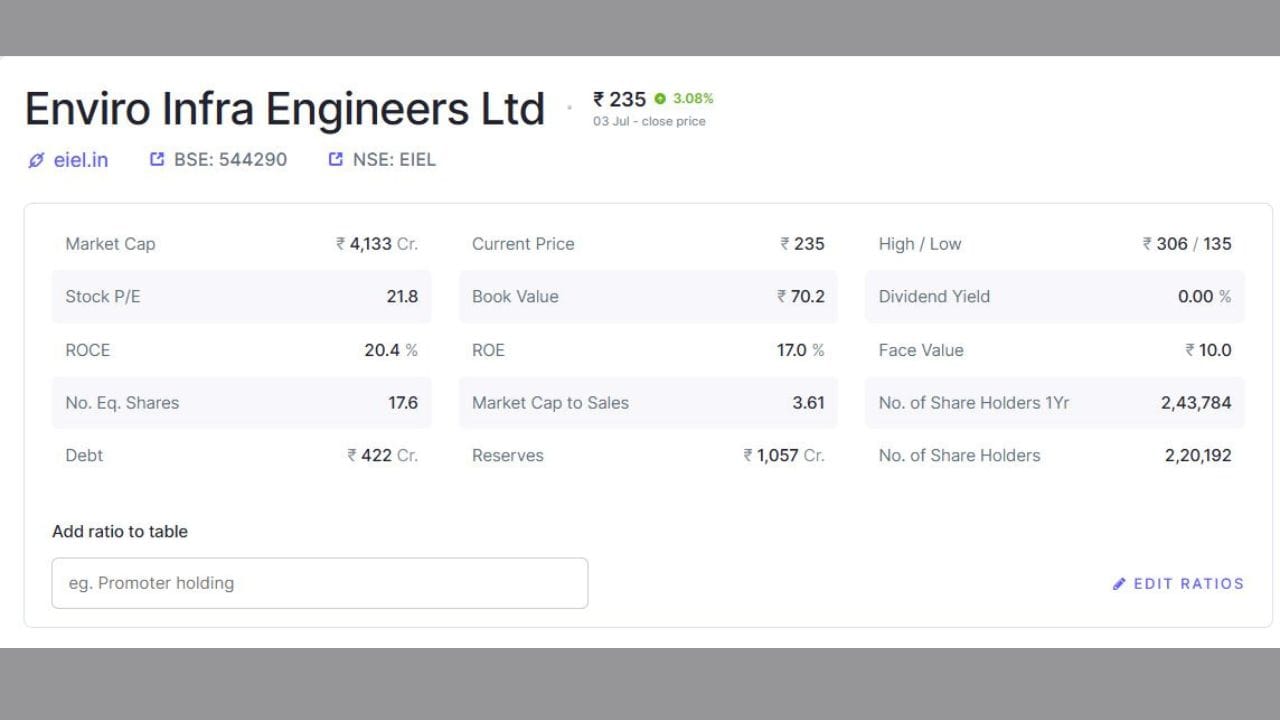This screenshot has height=720, width=1280.
Task: Open the eiel.in website link
Action: (x=68, y=159)
